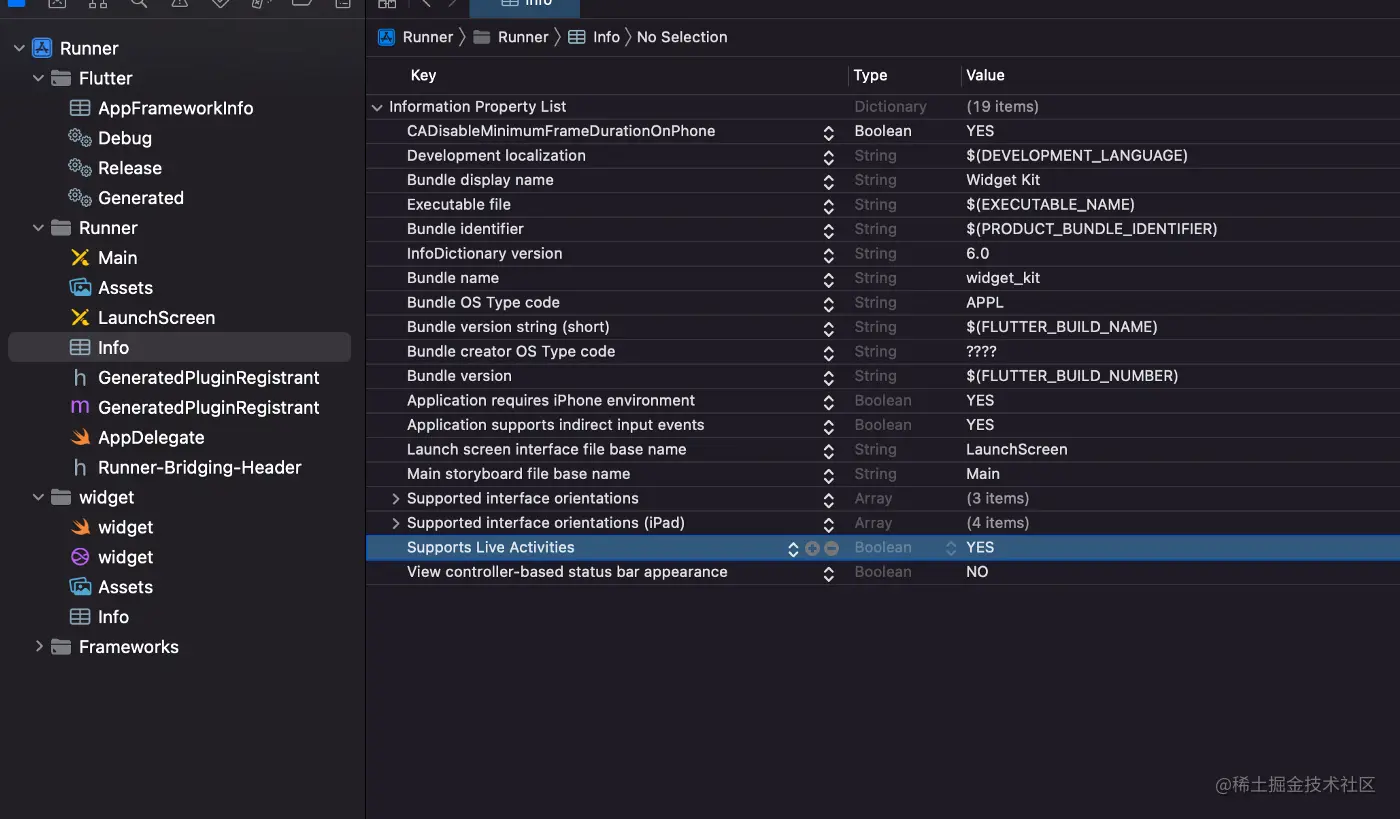Select the Debug configuration file
The width and height of the screenshot is (1400, 819).
[x=124, y=138]
